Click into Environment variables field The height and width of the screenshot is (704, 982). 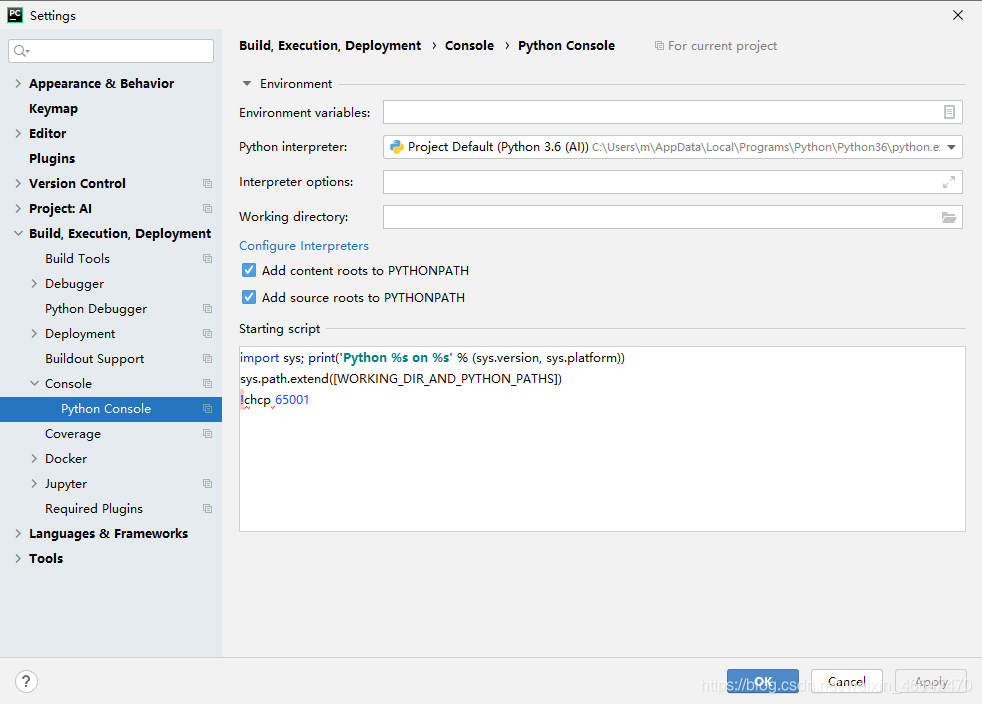(673, 112)
